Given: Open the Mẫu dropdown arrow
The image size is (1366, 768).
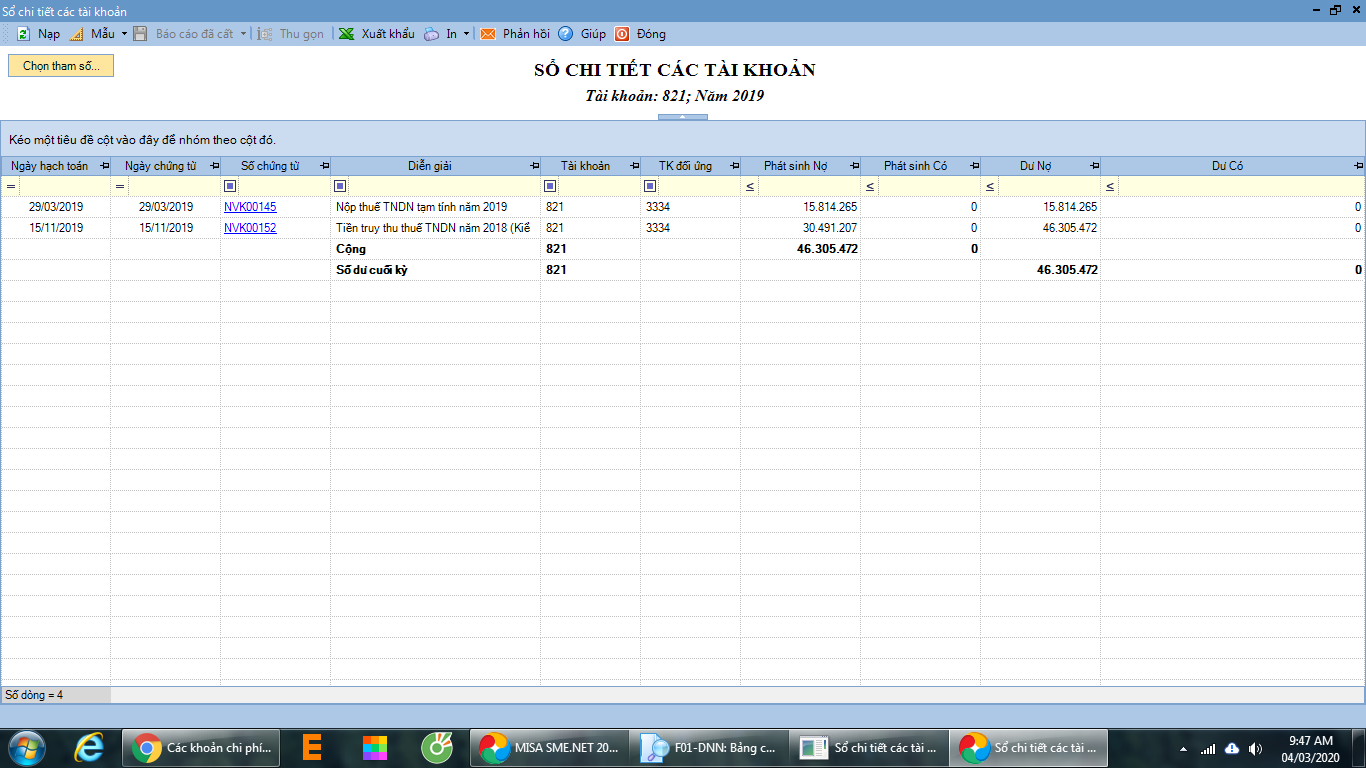Looking at the screenshot, I should click(124, 34).
